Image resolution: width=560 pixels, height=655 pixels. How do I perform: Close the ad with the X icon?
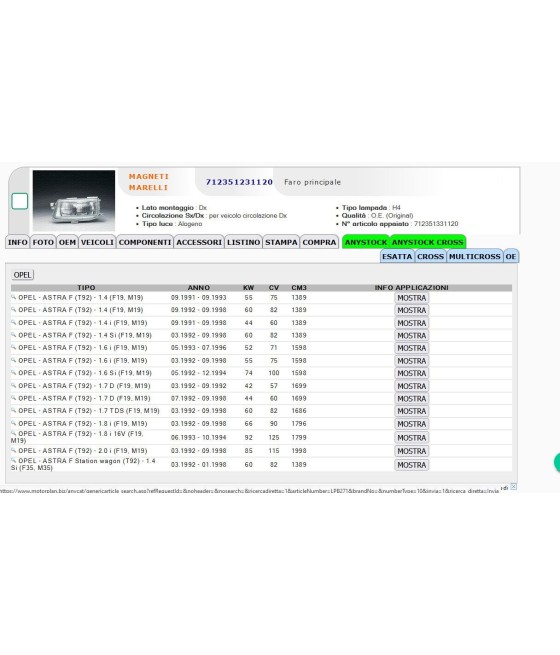click(x=513, y=487)
